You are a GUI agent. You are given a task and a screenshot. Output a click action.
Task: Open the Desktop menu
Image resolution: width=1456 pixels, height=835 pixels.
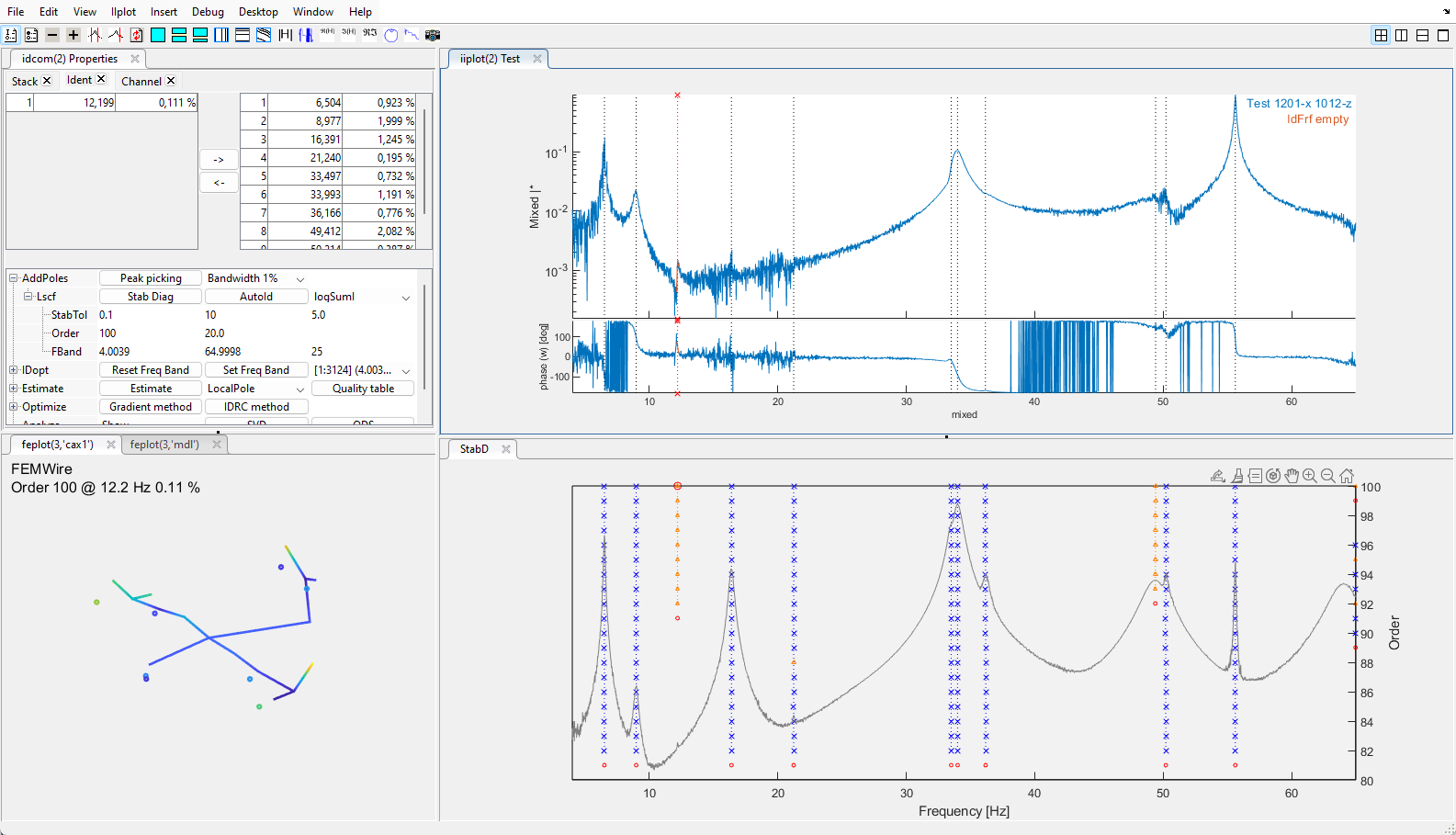(x=258, y=12)
